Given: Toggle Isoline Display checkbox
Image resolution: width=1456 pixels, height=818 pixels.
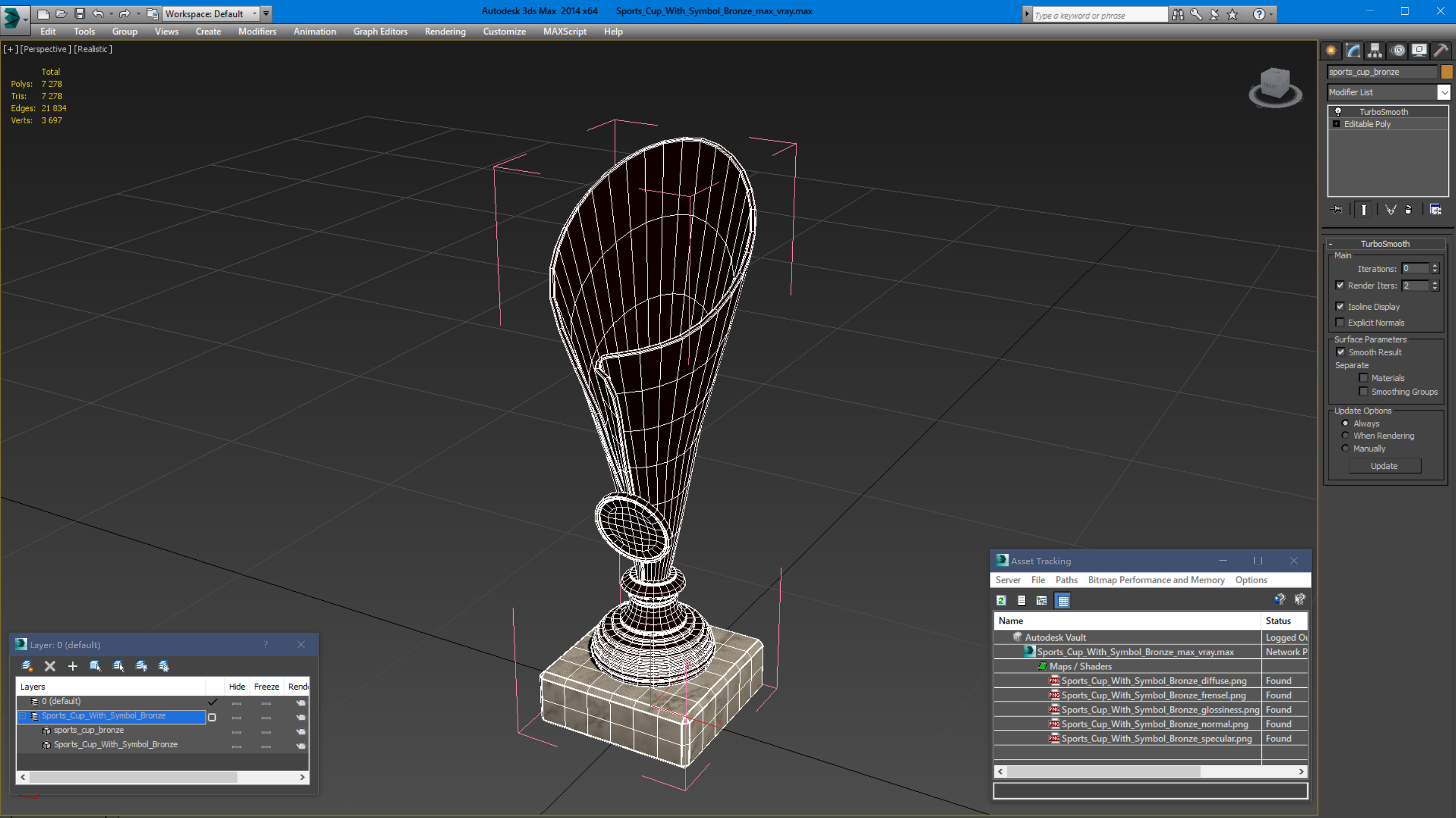Looking at the screenshot, I should coord(1340,306).
